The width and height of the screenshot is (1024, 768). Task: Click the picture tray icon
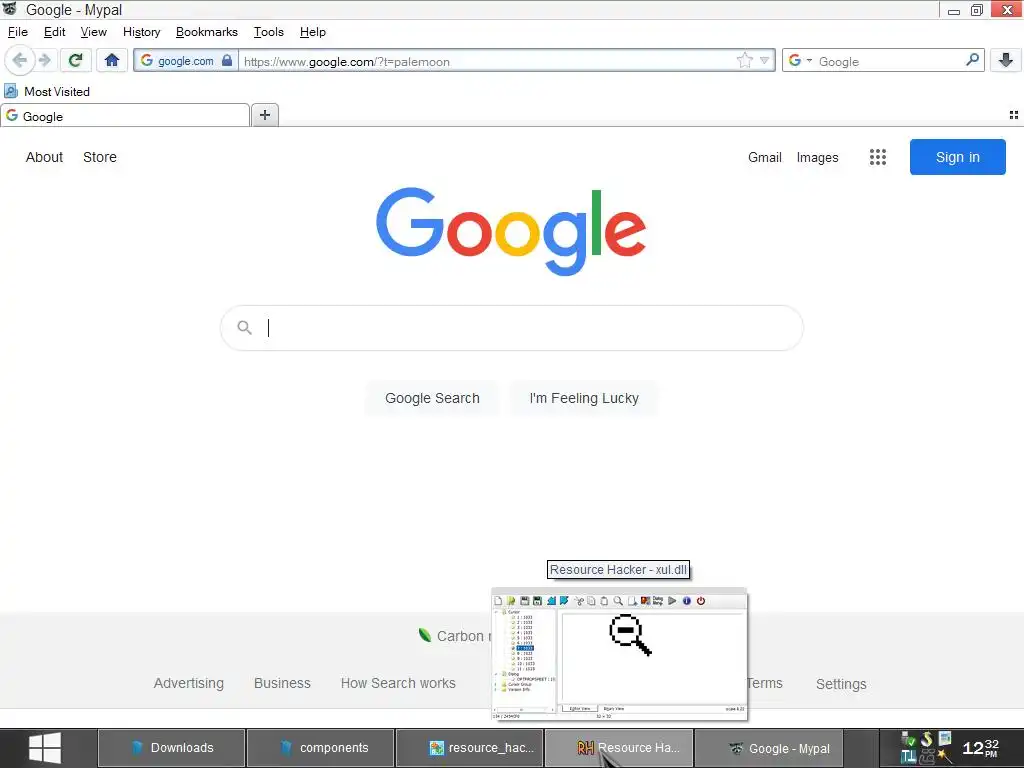(x=945, y=739)
